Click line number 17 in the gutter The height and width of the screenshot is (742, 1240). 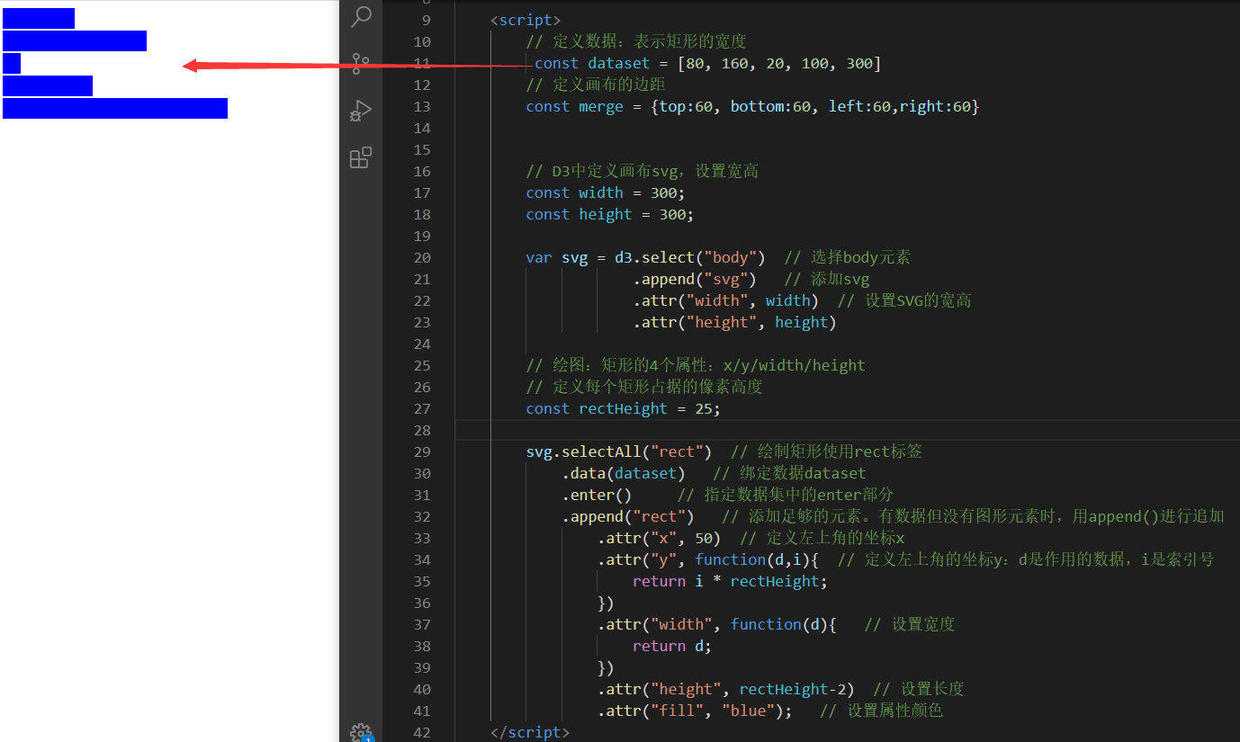tap(422, 193)
